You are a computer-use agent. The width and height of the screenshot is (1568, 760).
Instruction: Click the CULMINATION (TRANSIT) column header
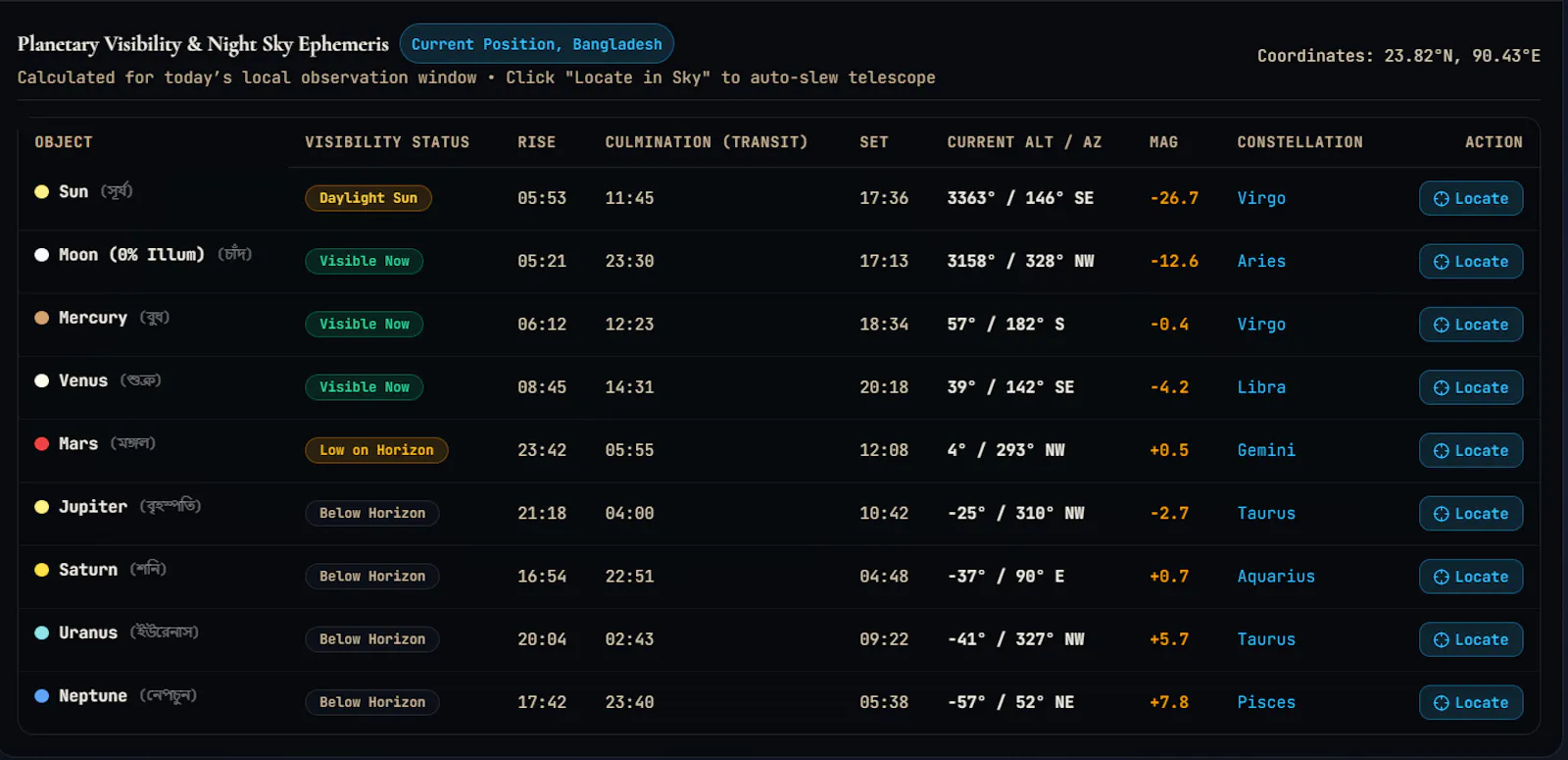click(x=707, y=142)
